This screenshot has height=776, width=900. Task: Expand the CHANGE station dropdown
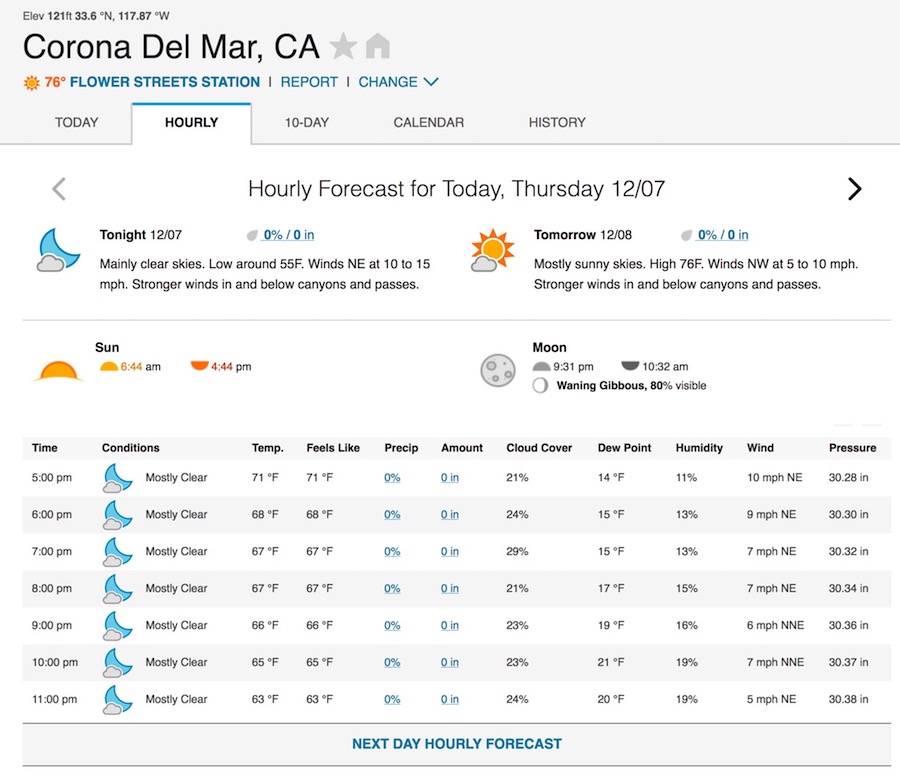398,82
